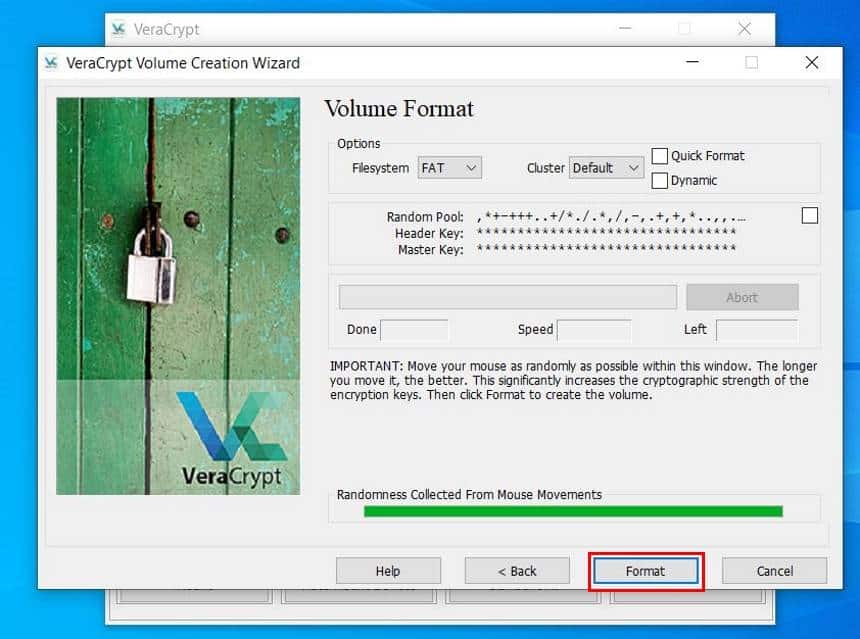Click the "Randomness Collected From Mouse Movements" label
The width and height of the screenshot is (860, 639).
tap(469, 495)
